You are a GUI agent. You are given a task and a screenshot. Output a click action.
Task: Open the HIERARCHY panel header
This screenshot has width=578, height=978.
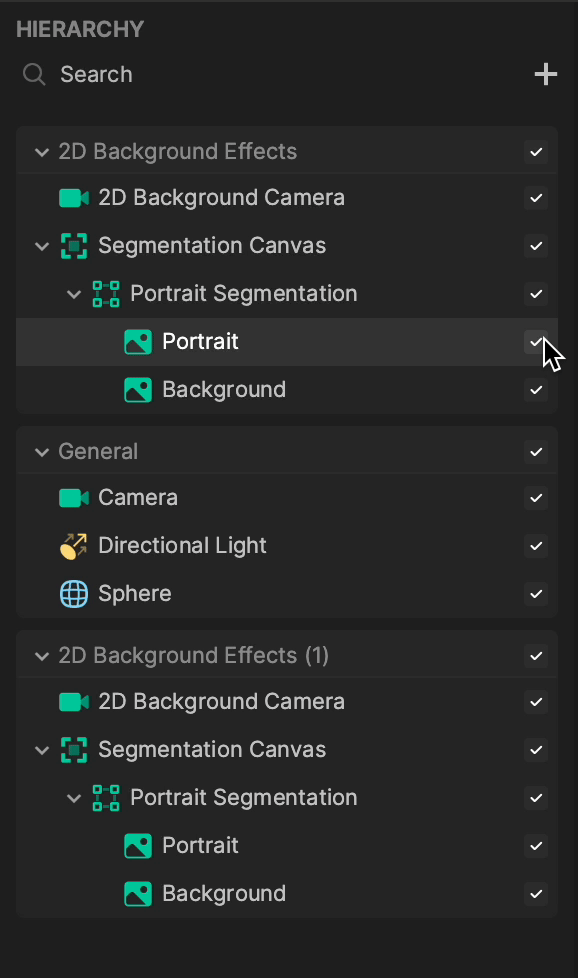(80, 29)
